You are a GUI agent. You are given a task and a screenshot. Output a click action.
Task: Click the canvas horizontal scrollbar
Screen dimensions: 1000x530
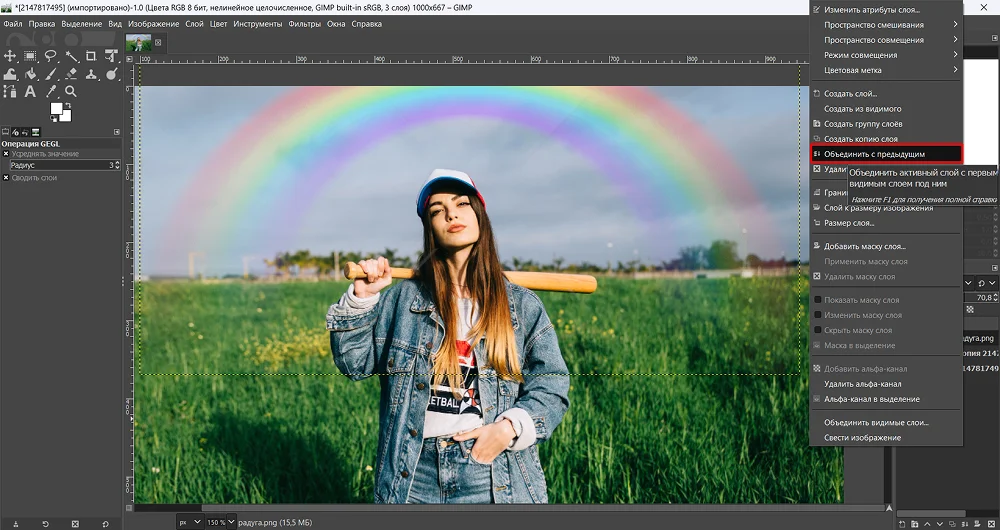(x=508, y=508)
